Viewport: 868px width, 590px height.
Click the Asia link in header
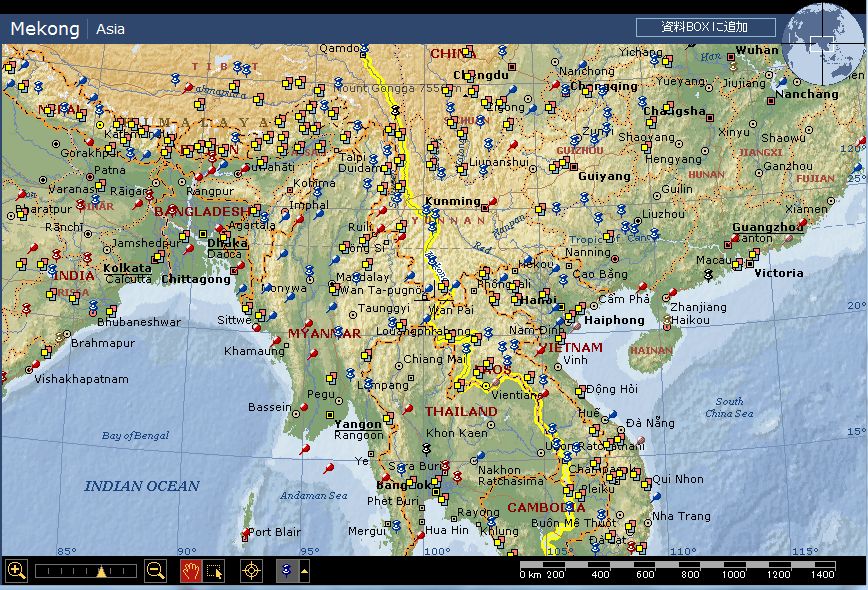click(x=110, y=29)
